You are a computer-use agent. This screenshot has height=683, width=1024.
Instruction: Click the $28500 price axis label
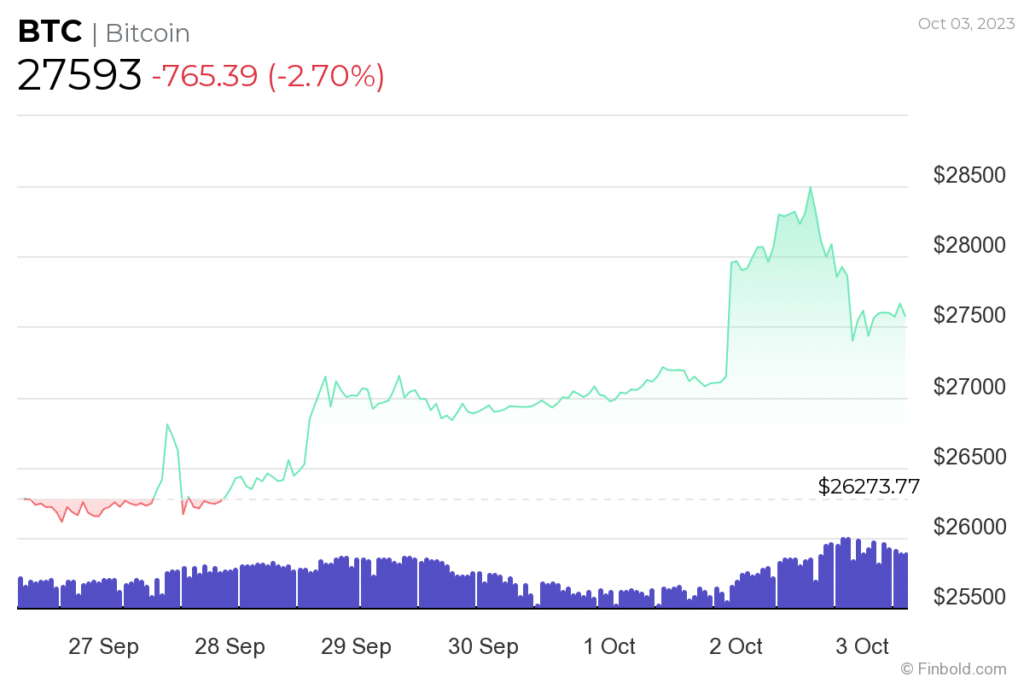pos(968,176)
